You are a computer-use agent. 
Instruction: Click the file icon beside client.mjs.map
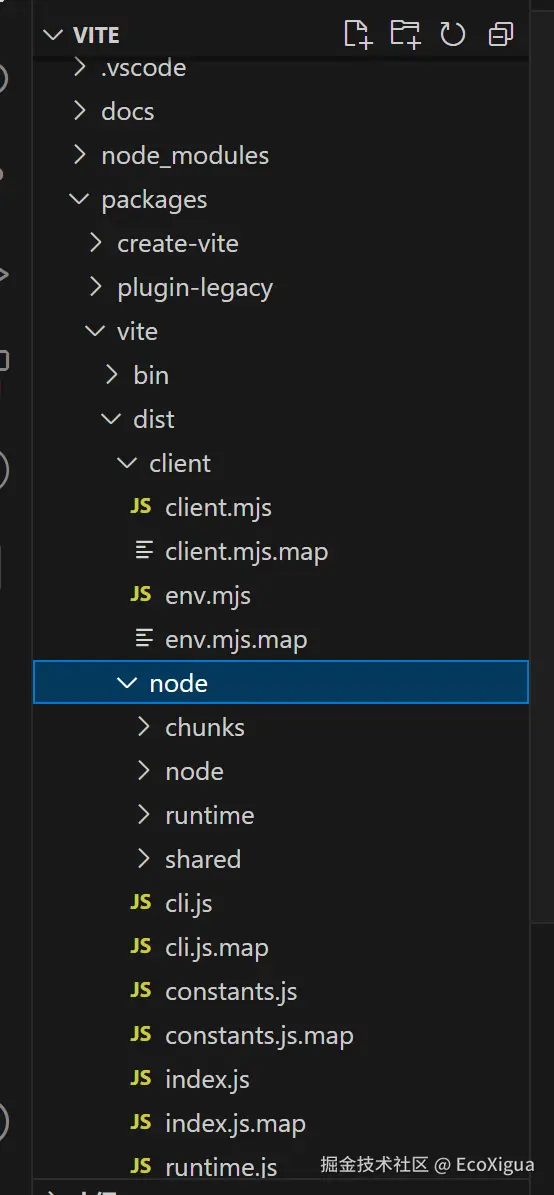click(143, 551)
